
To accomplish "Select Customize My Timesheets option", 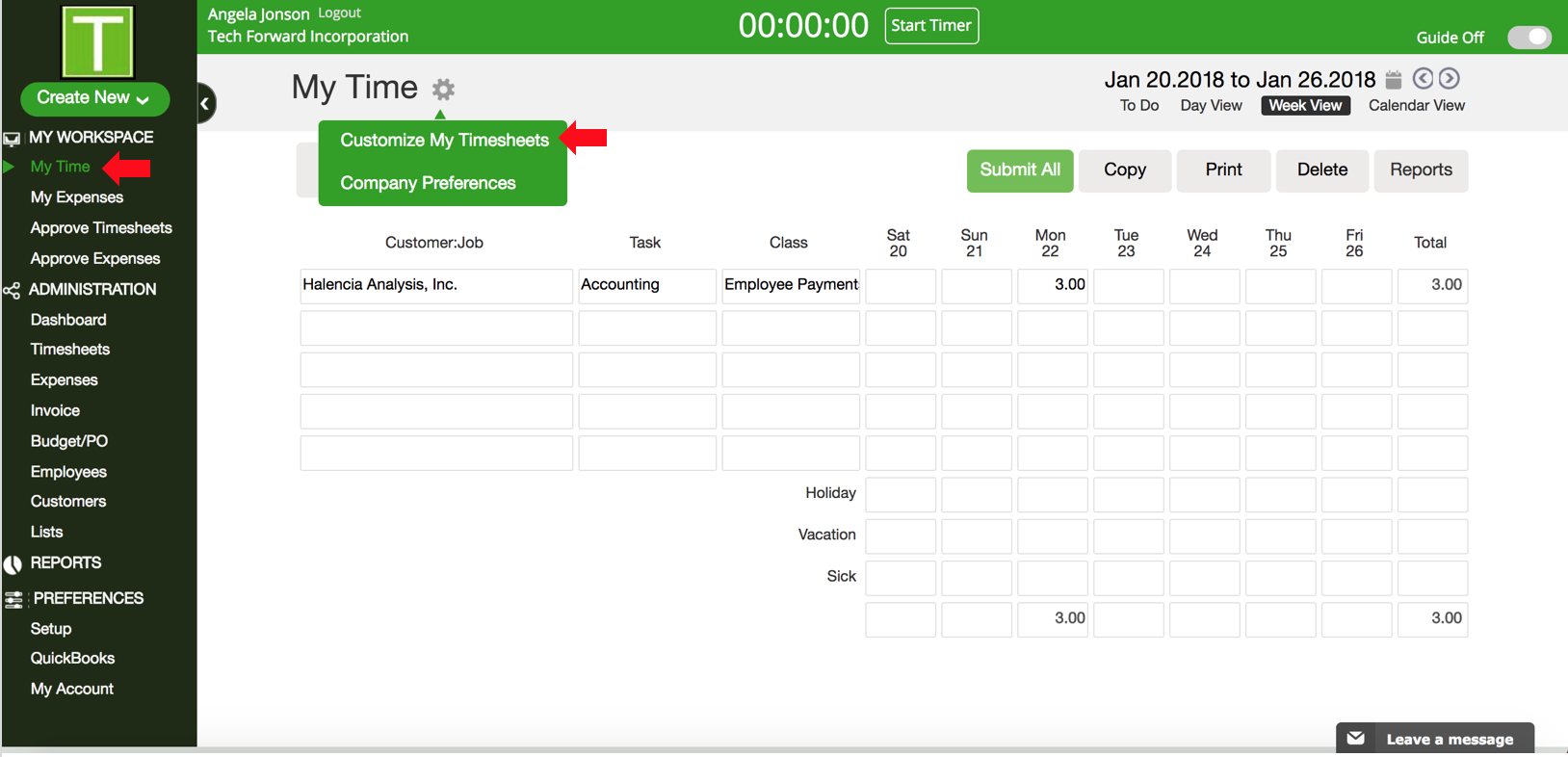I will 444,141.
